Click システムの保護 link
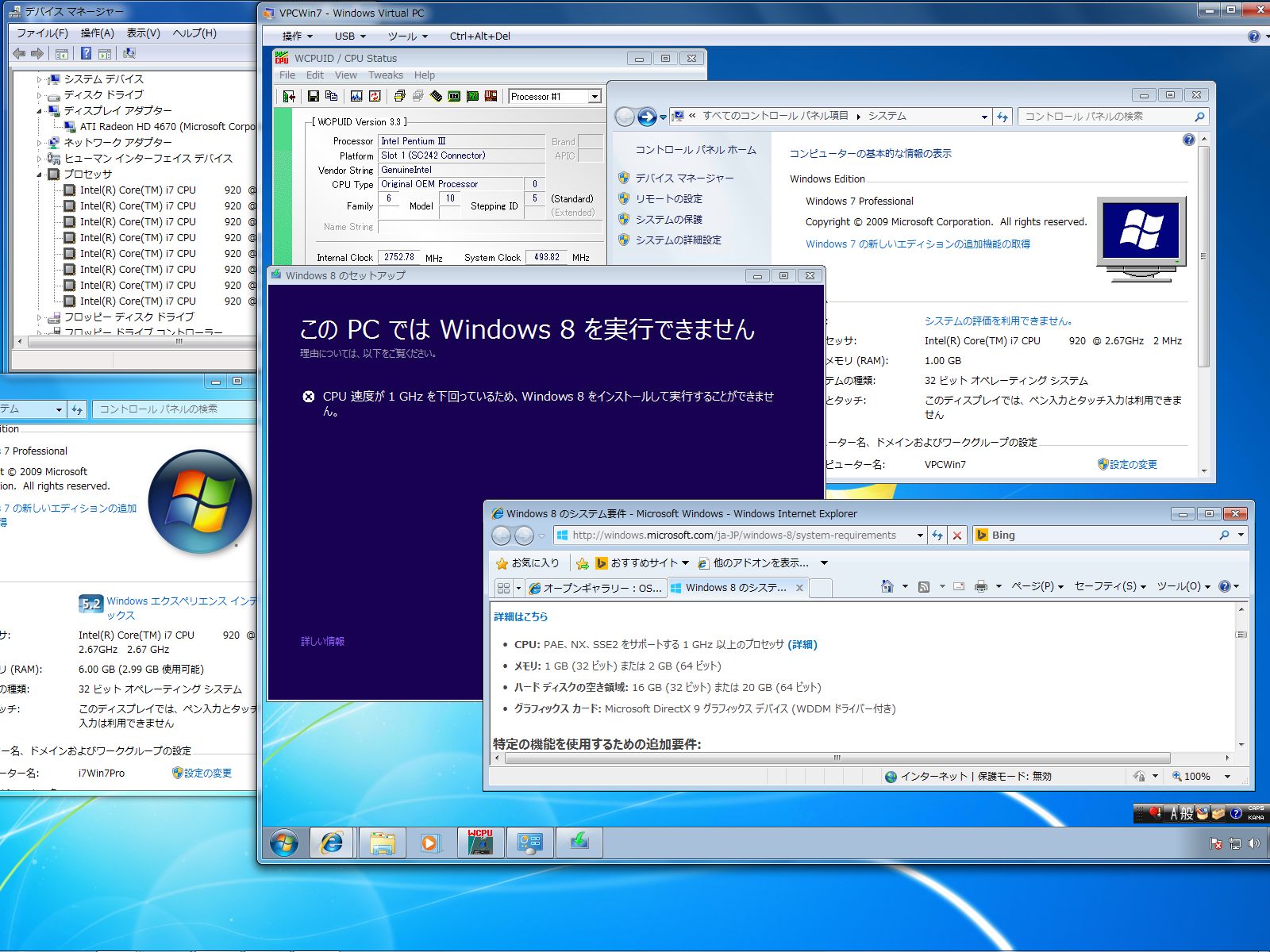Image resolution: width=1270 pixels, height=952 pixels. tap(668, 220)
